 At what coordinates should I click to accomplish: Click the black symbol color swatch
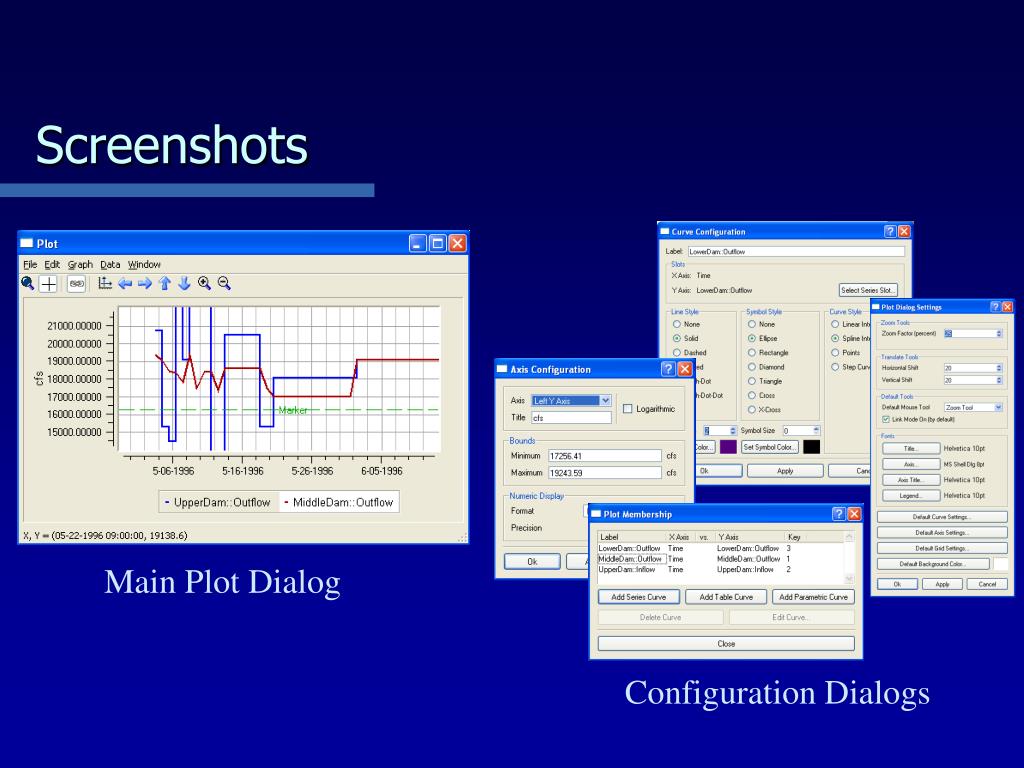coord(811,447)
